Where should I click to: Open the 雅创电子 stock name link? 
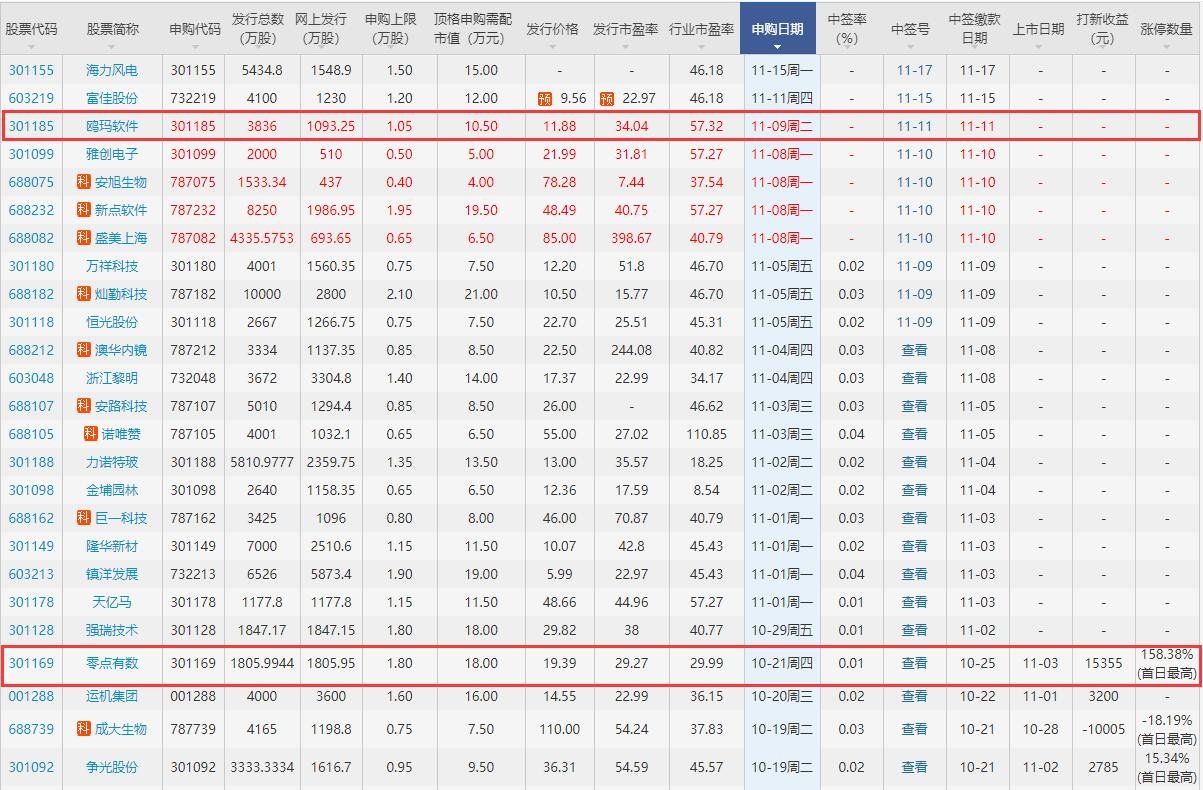112,154
